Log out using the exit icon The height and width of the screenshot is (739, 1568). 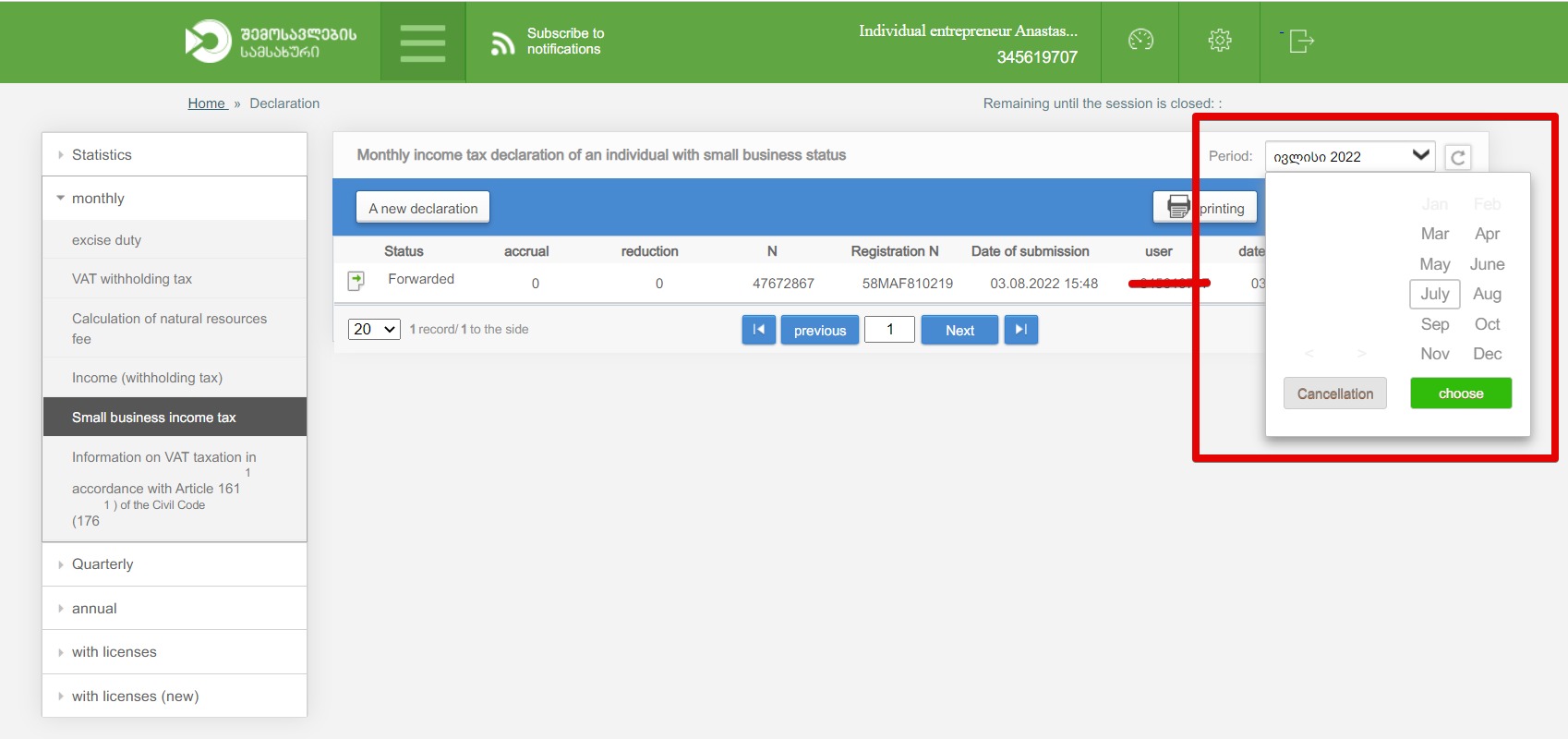pyautogui.click(x=1300, y=41)
